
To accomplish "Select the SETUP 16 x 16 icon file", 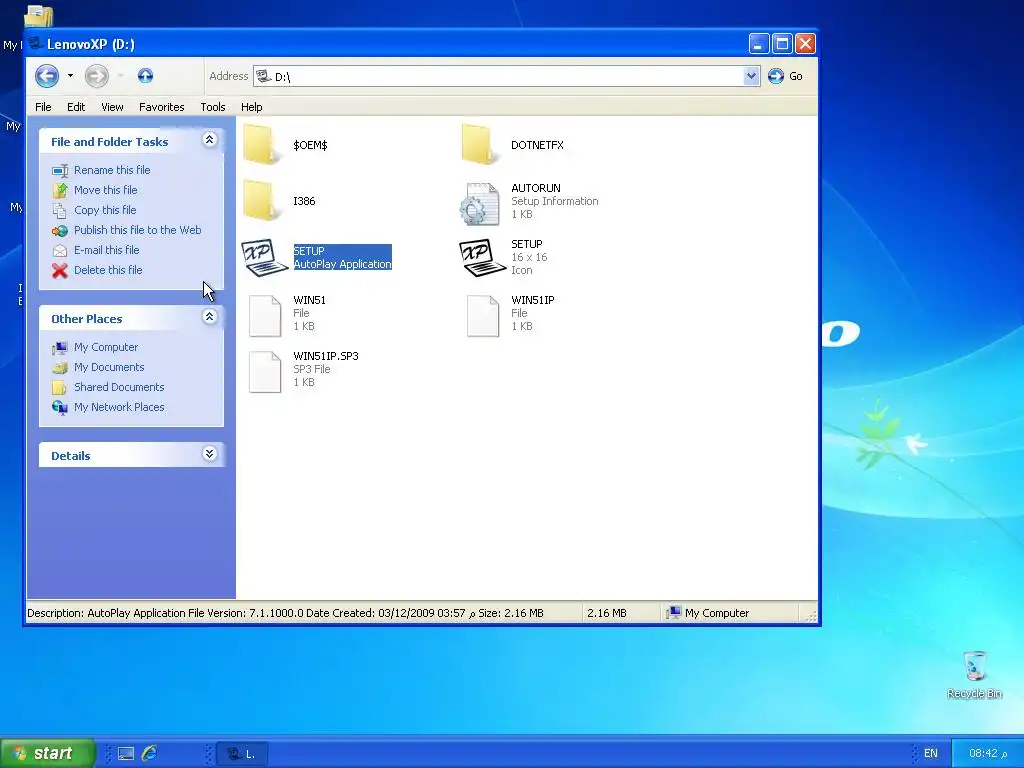I will pos(482,257).
